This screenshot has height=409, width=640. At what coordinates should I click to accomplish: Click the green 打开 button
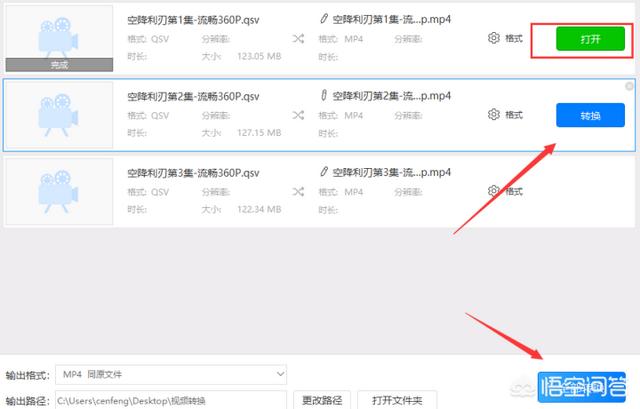590,39
